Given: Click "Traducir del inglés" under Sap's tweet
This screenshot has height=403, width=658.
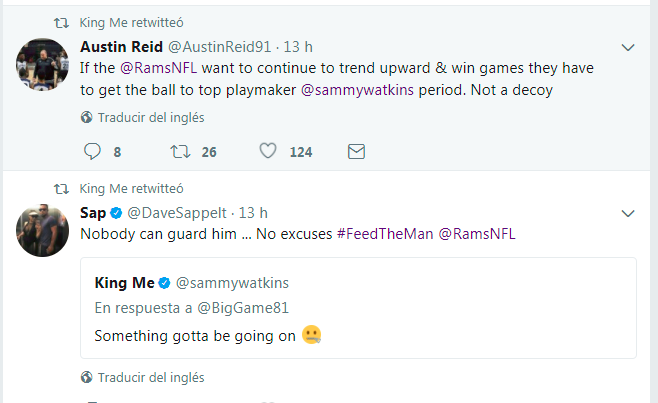Looking at the screenshot, I should pyautogui.click(x=151, y=377).
